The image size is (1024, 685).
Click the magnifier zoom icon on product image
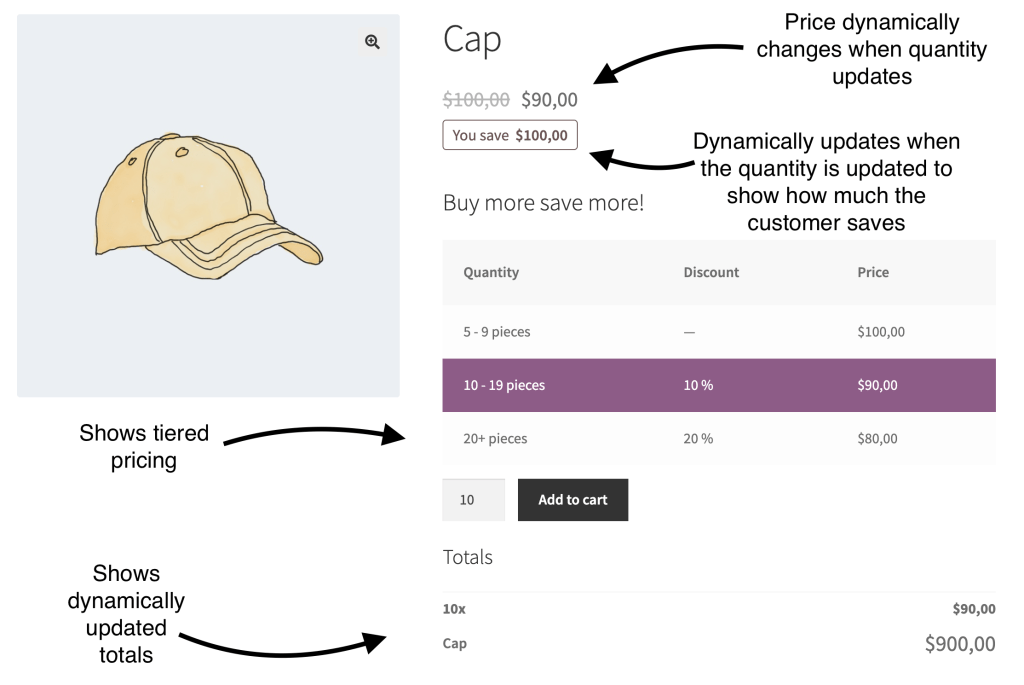tap(373, 41)
